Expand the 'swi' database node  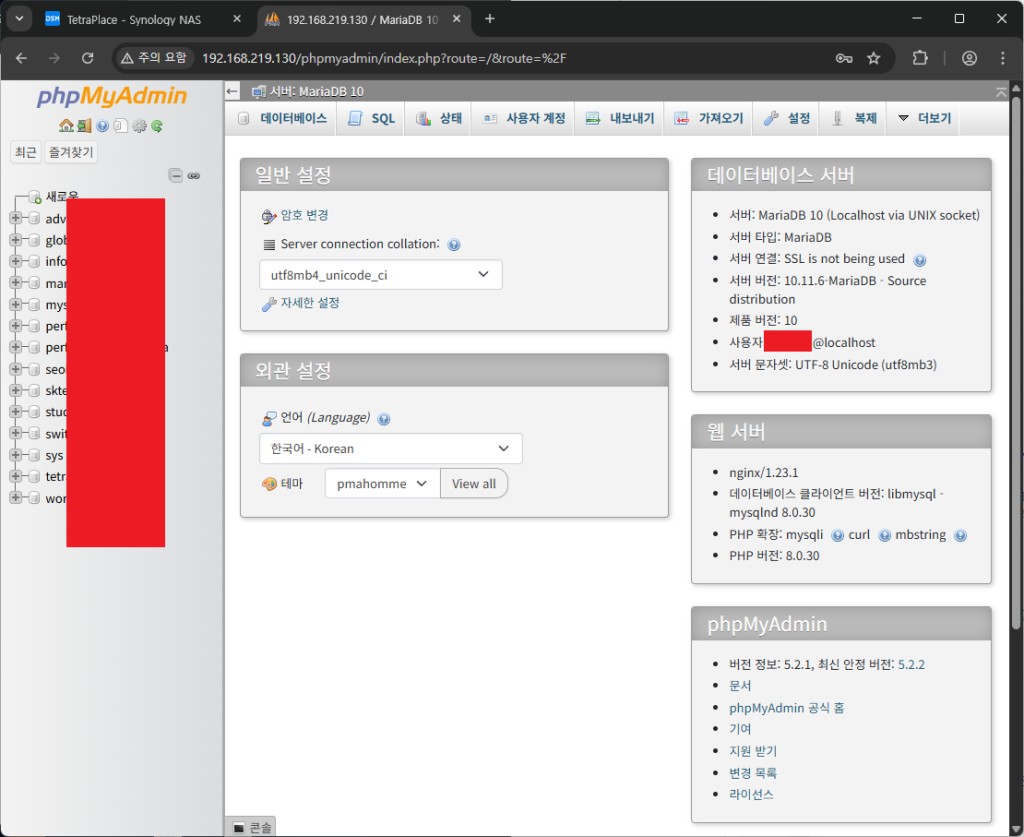(16, 434)
